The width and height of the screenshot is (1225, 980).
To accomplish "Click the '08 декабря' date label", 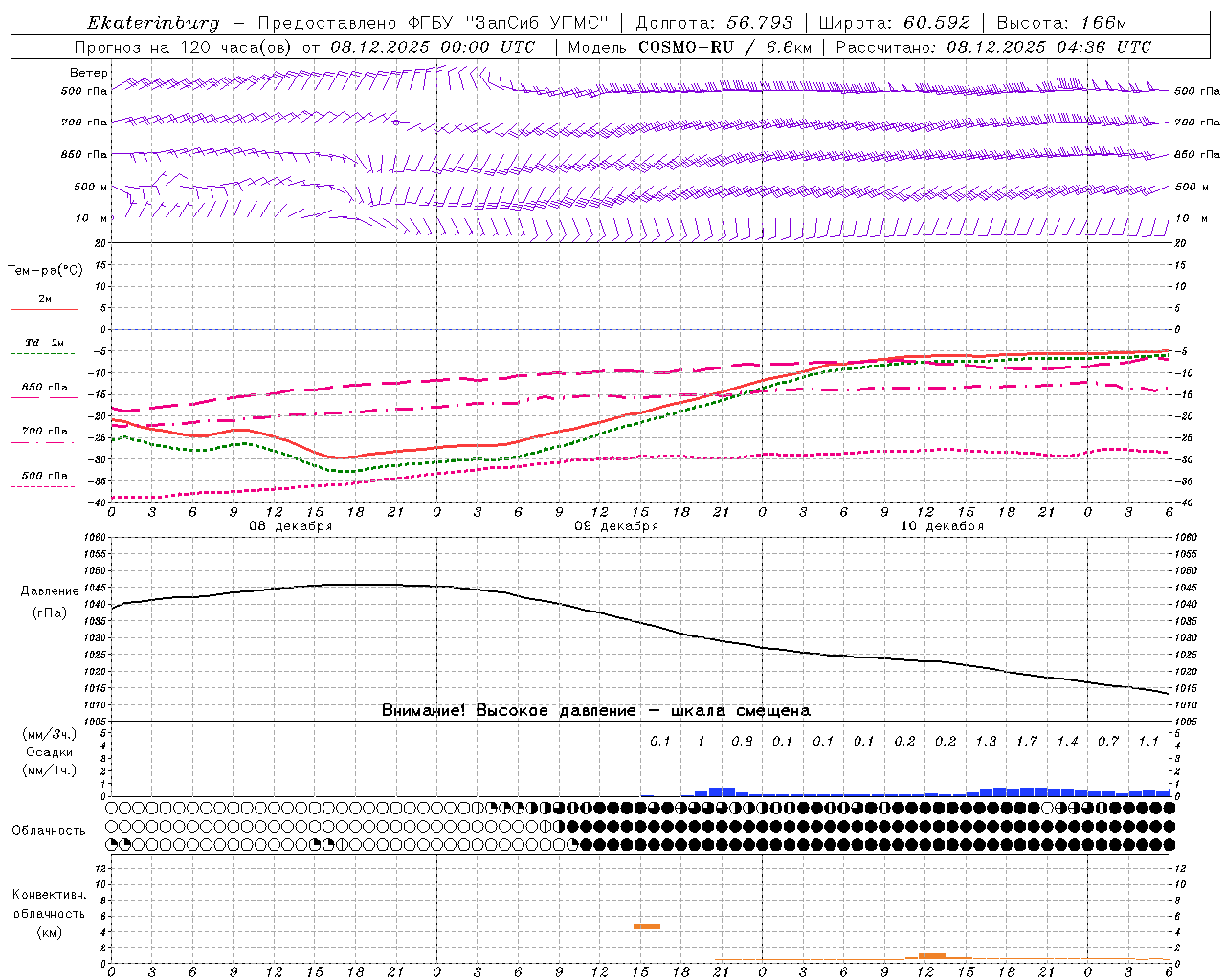I will coord(291,526).
